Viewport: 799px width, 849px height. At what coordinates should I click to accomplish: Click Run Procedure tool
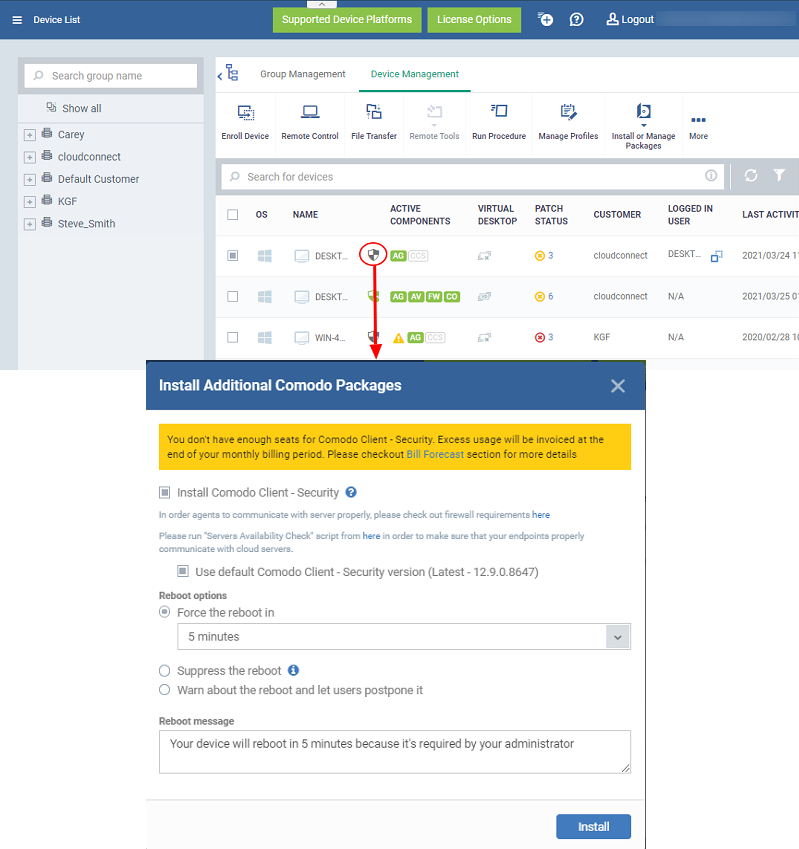click(499, 122)
